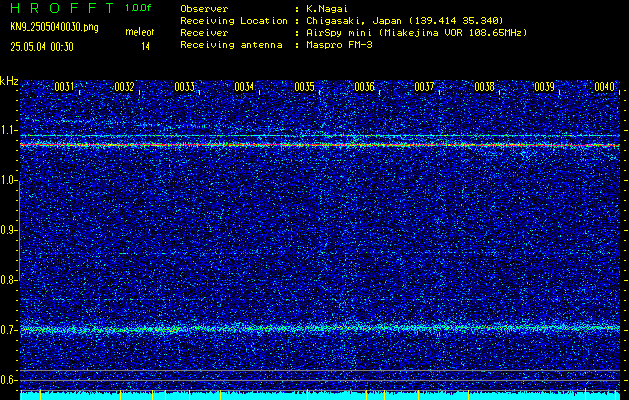Click the date stamp 25.05.04 00:30
629x400 pixels.
click(42, 47)
